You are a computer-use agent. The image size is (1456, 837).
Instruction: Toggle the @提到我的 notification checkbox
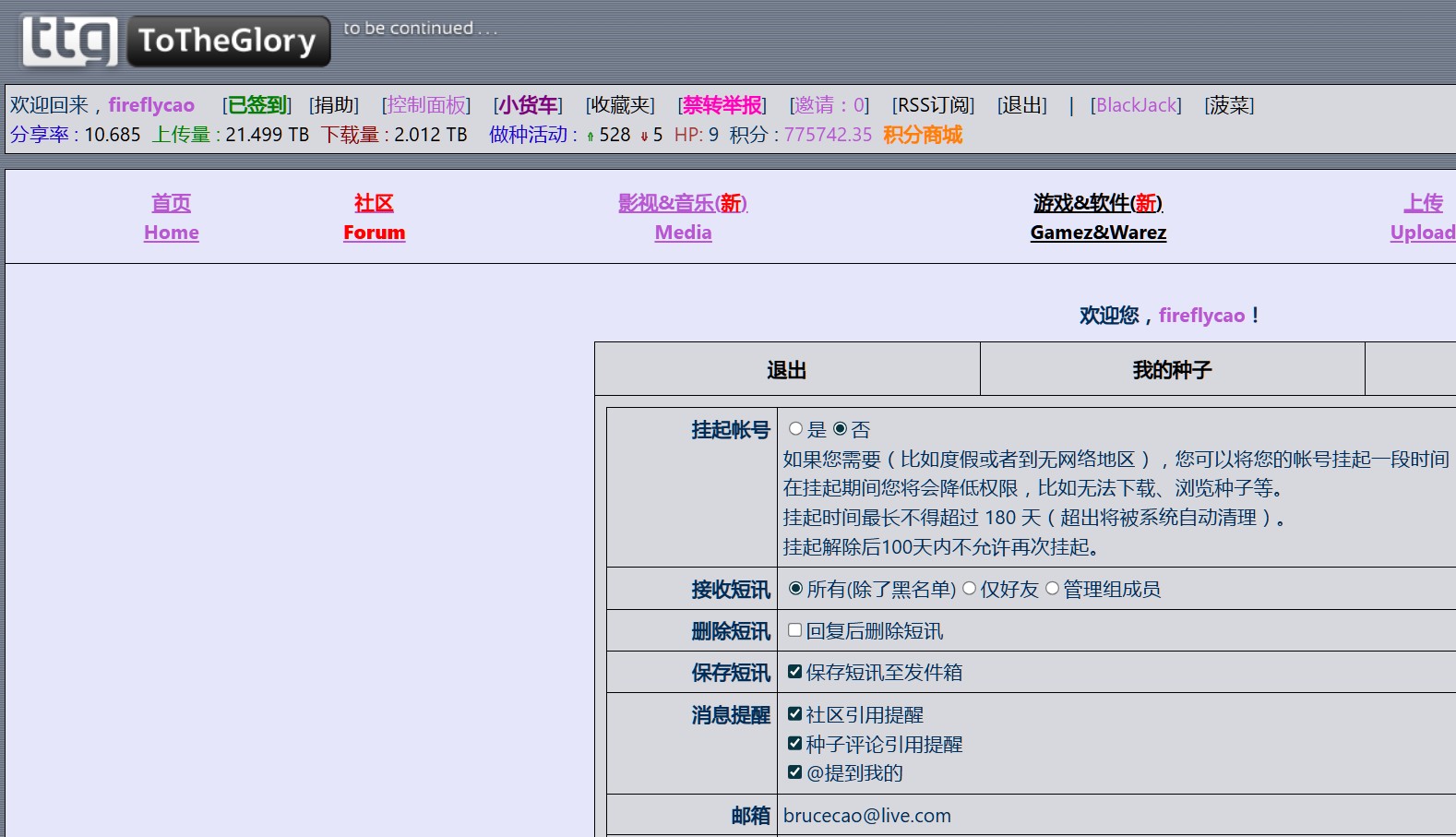click(x=794, y=772)
